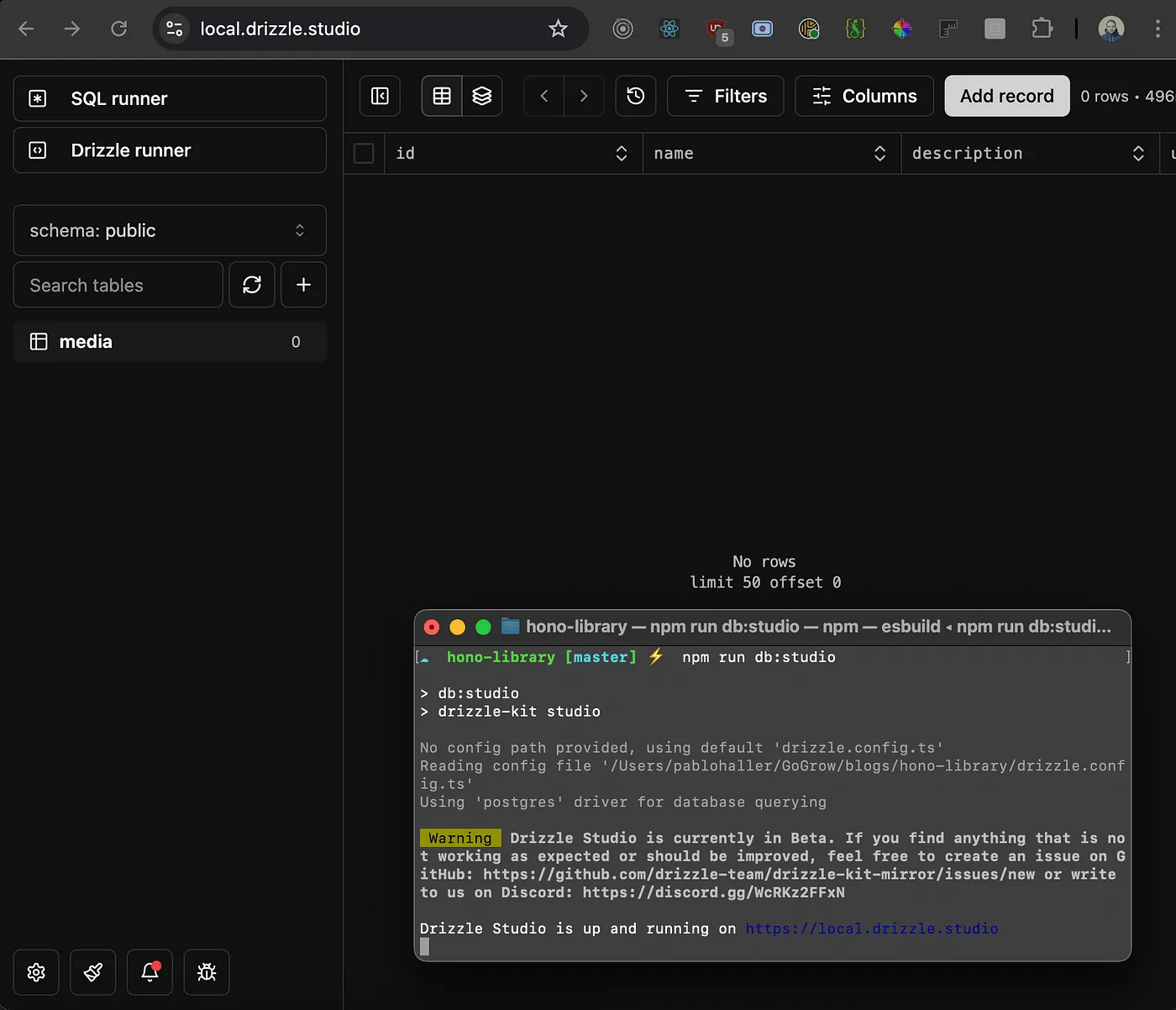Viewport: 1176px width, 1010px height.
Task: Open the green curly-braces extension icon
Action: pos(855,29)
